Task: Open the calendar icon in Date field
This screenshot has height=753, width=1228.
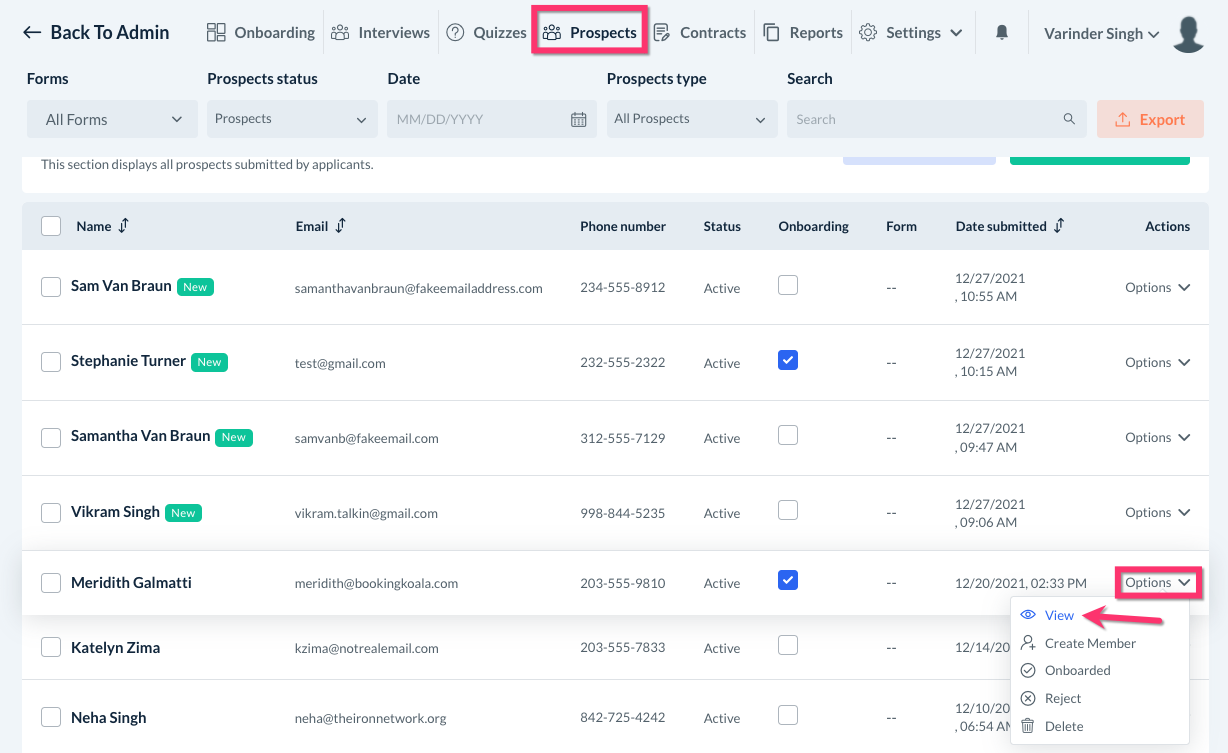Action: tap(578, 119)
